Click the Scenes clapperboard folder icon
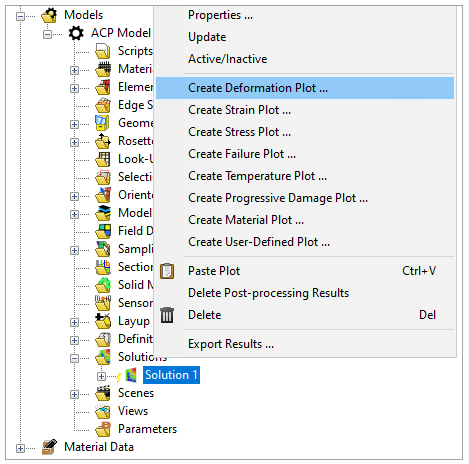This screenshot has width=469, height=464. point(103,393)
